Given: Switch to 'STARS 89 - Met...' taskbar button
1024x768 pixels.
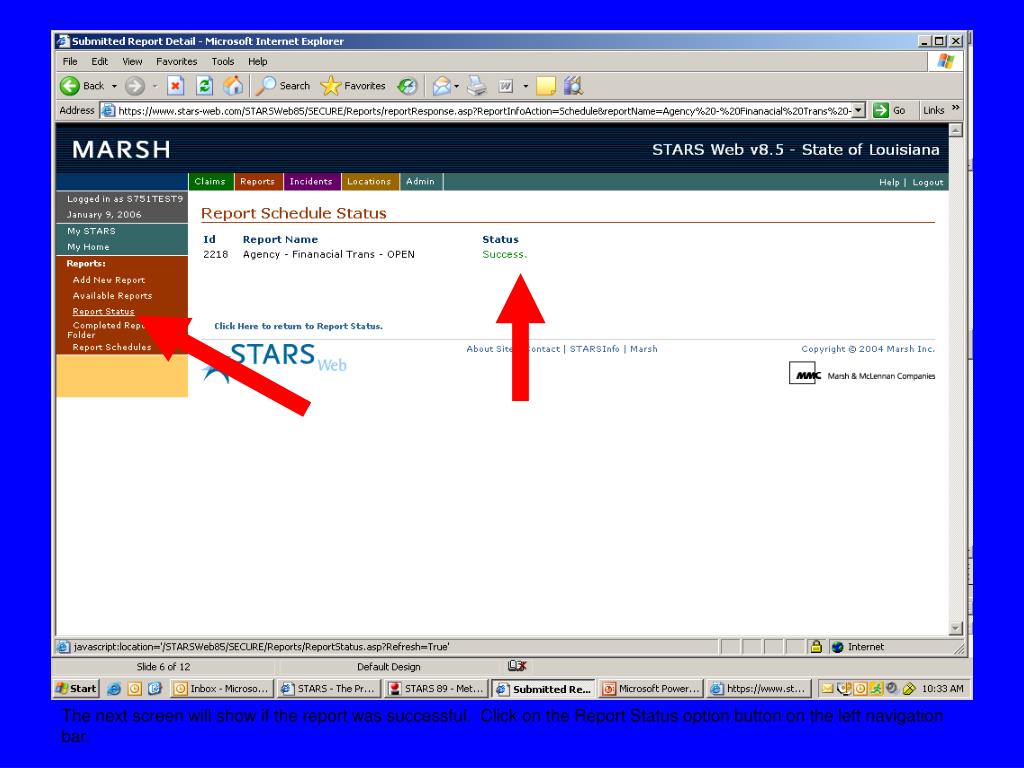Looking at the screenshot, I should (436, 688).
